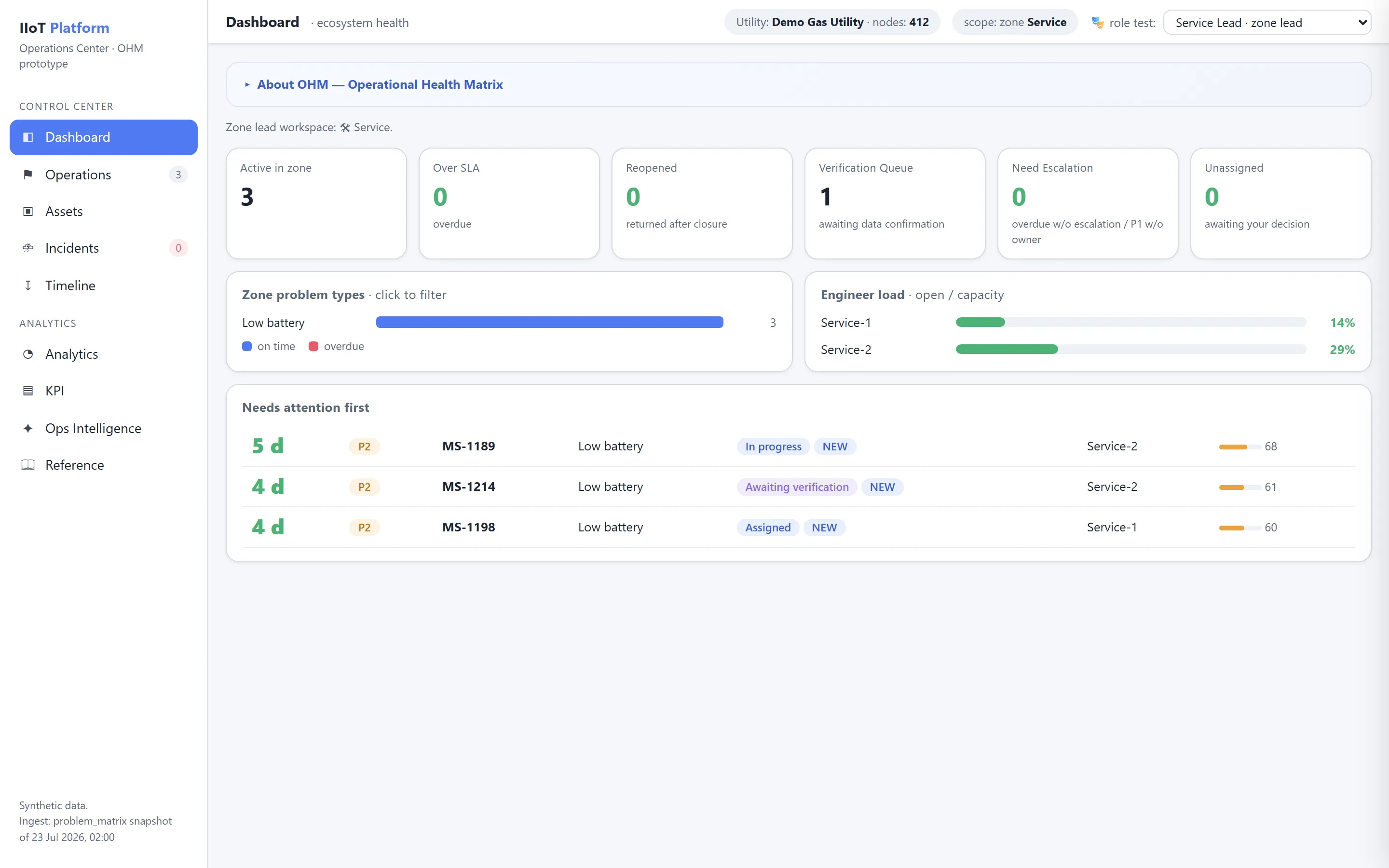This screenshot has height=868, width=1389.
Task: Click the 29% load value
Action: point(1342,350)
